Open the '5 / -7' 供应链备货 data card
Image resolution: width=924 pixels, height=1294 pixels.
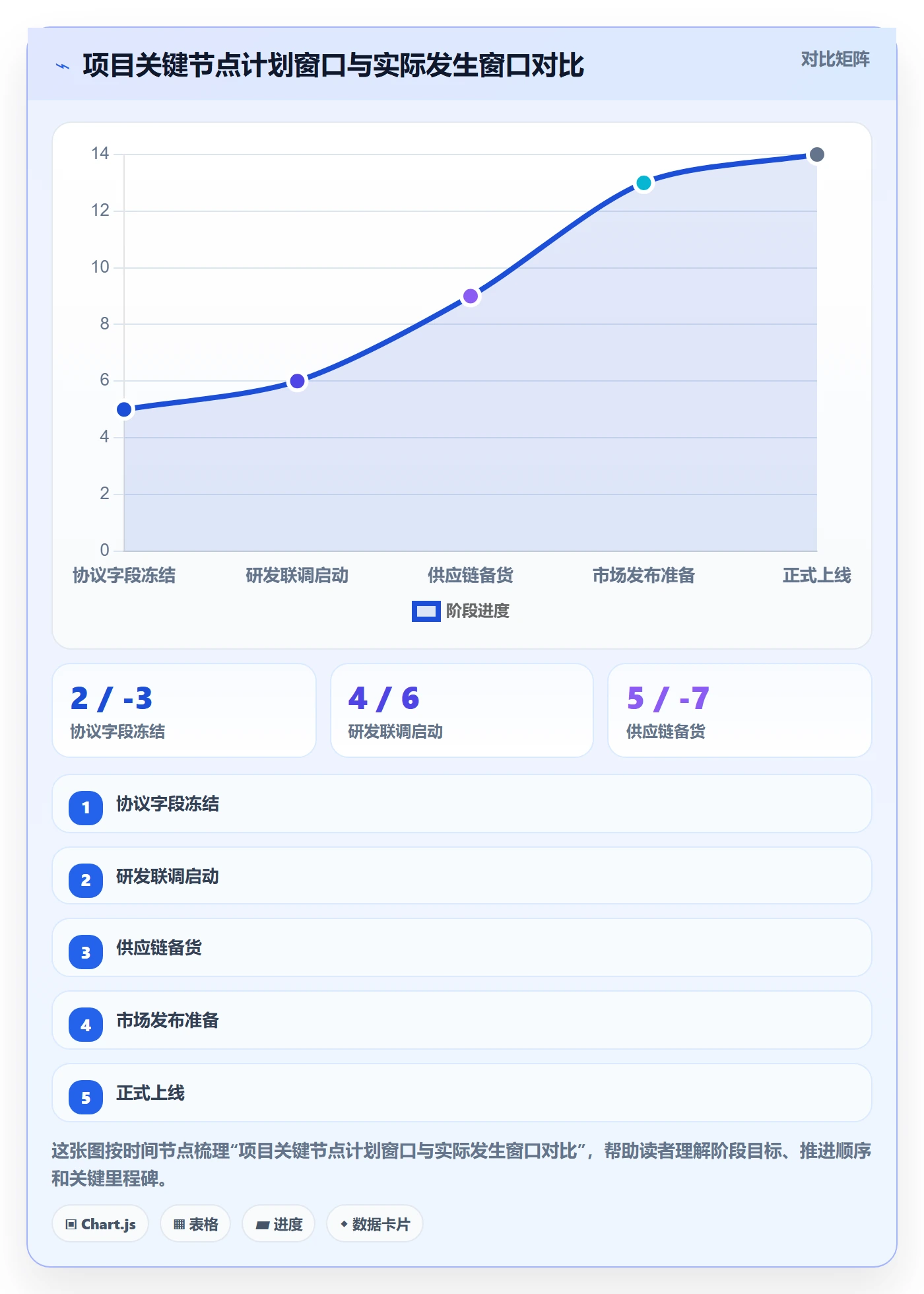(x=740, y=710)
